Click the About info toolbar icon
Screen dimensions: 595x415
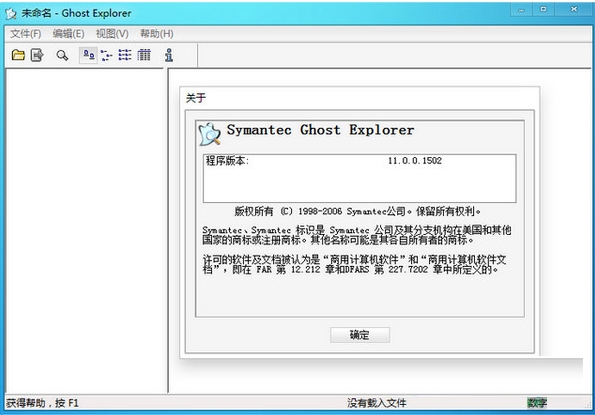pyautogui.click(x=169, y=55)
